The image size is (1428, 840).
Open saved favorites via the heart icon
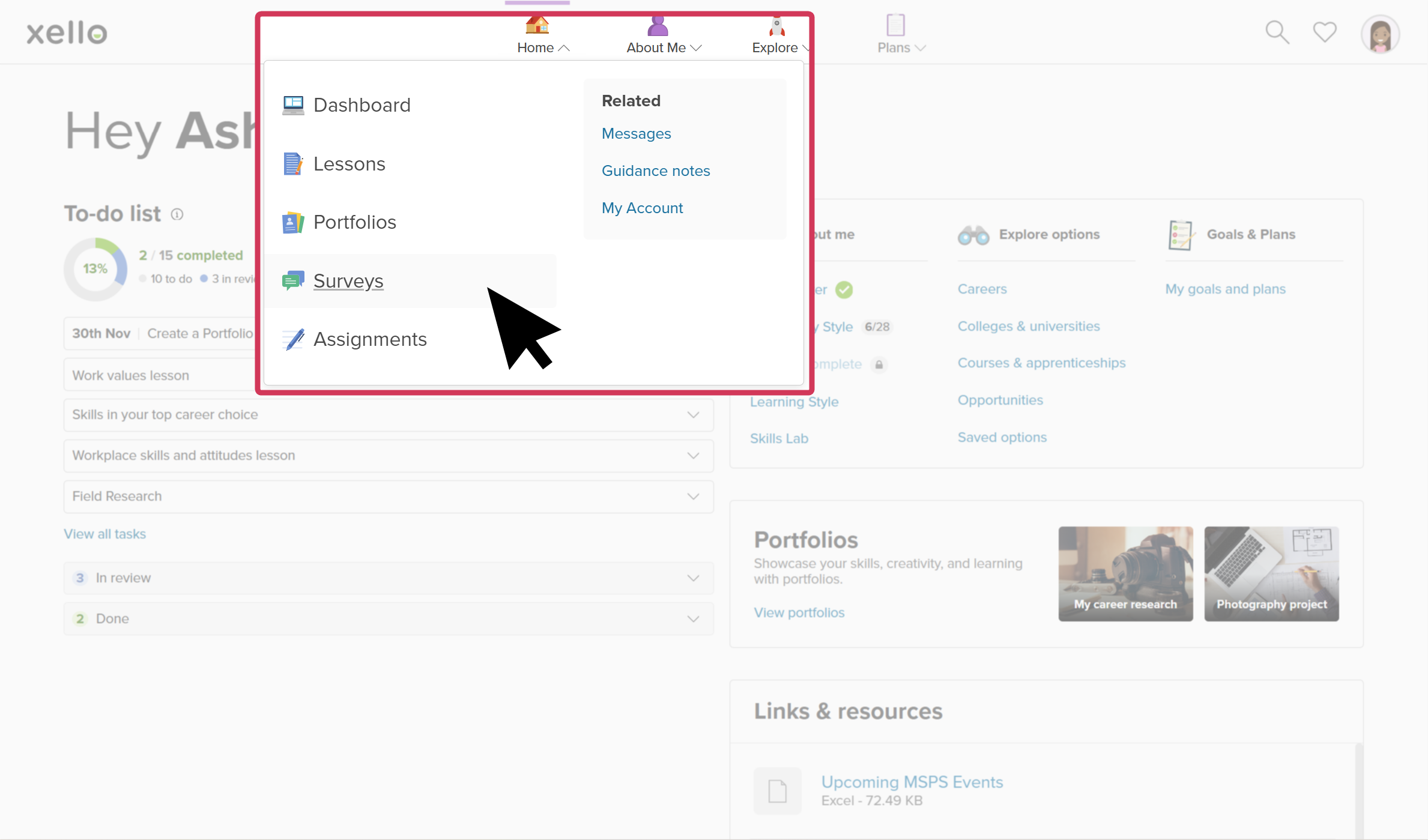coord(1324,32)
